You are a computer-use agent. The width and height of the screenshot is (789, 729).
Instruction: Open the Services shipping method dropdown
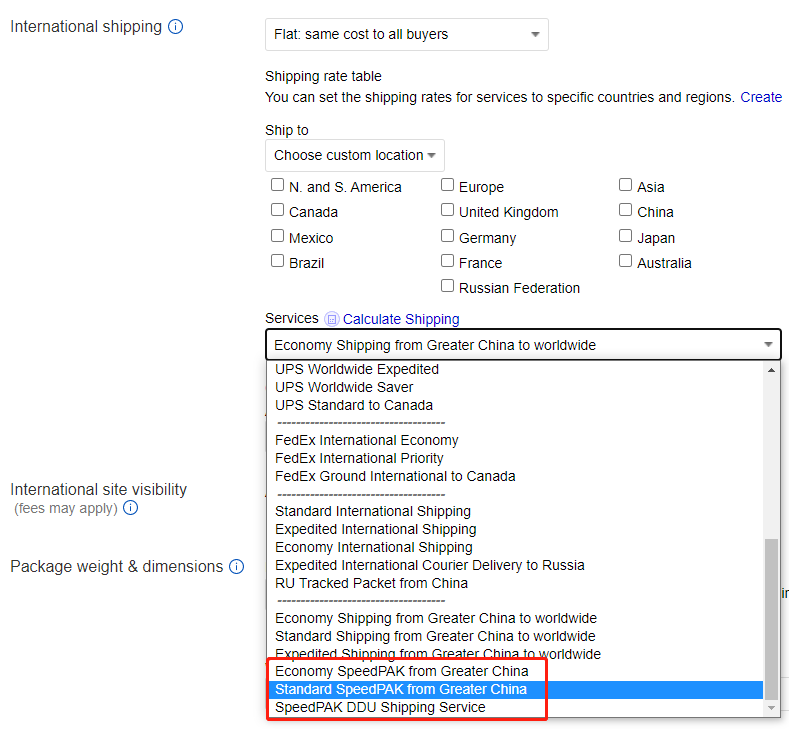[523, 345]
